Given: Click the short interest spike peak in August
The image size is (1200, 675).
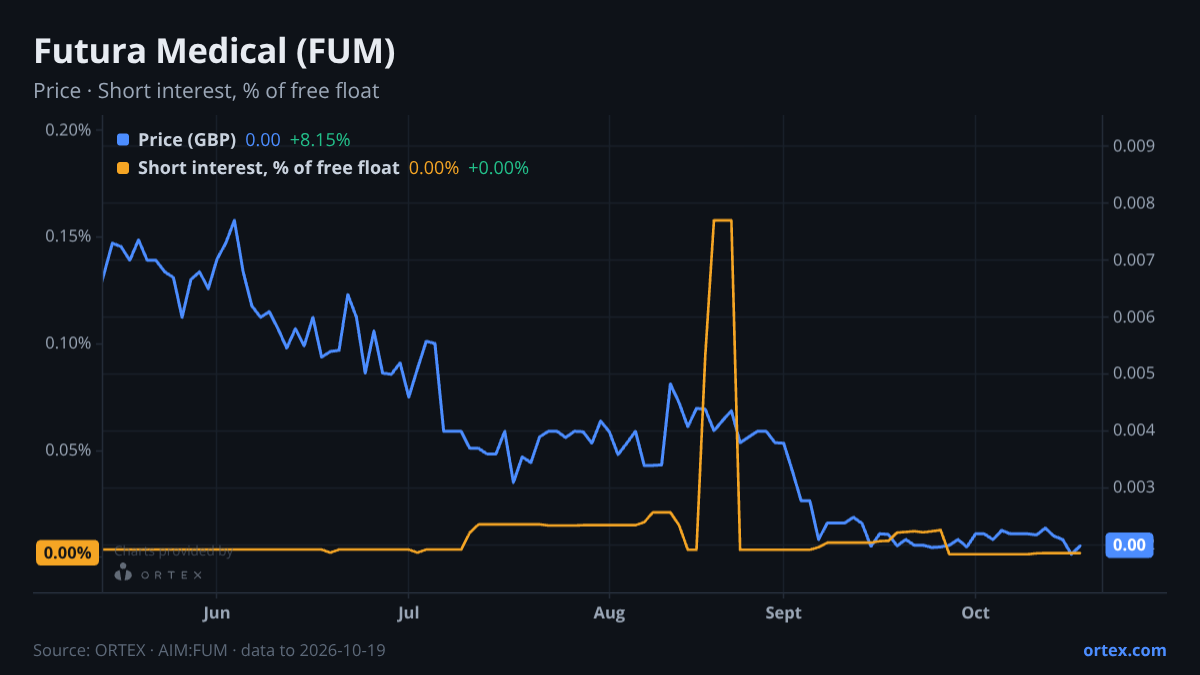Looking at the screenshot, I should [x=722, y=220].
